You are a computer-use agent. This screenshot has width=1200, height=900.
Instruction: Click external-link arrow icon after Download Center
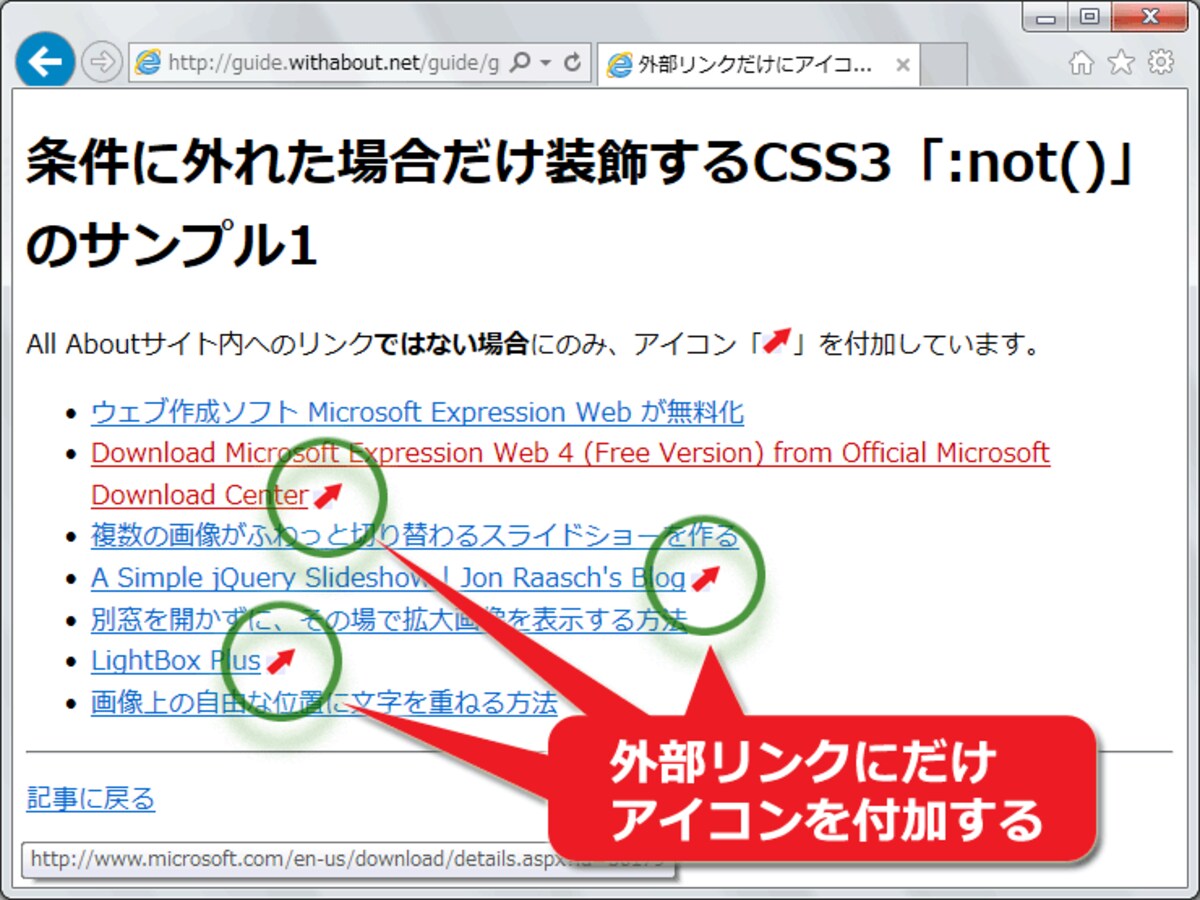point(328,495)
